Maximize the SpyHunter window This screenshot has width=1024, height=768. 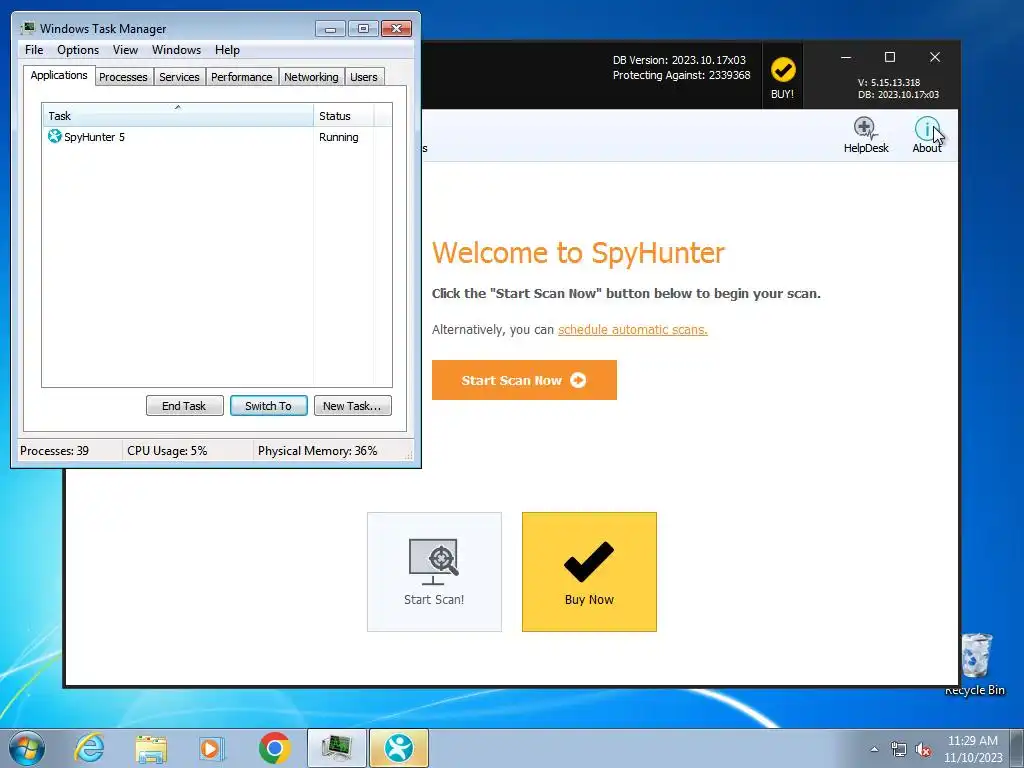(889, 57)
